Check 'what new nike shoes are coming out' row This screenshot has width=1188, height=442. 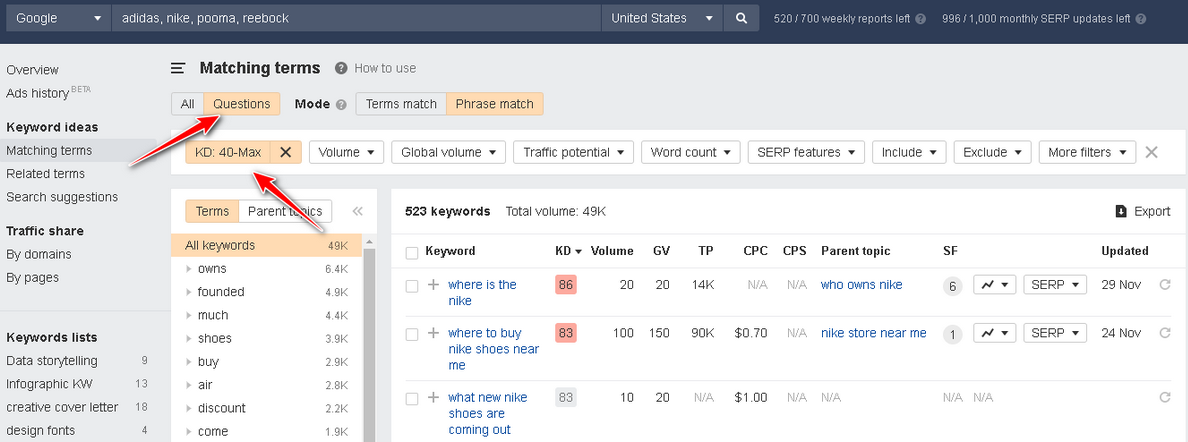(411, 399)
